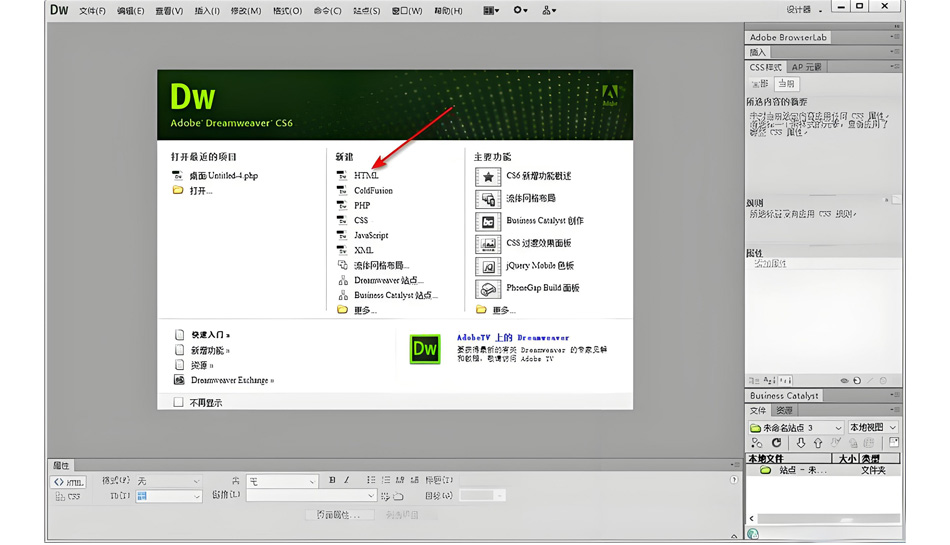Open the Insert menu
The height and width of the screenshot is (545, 950).
pyautogui.click(x=207, y=11)
